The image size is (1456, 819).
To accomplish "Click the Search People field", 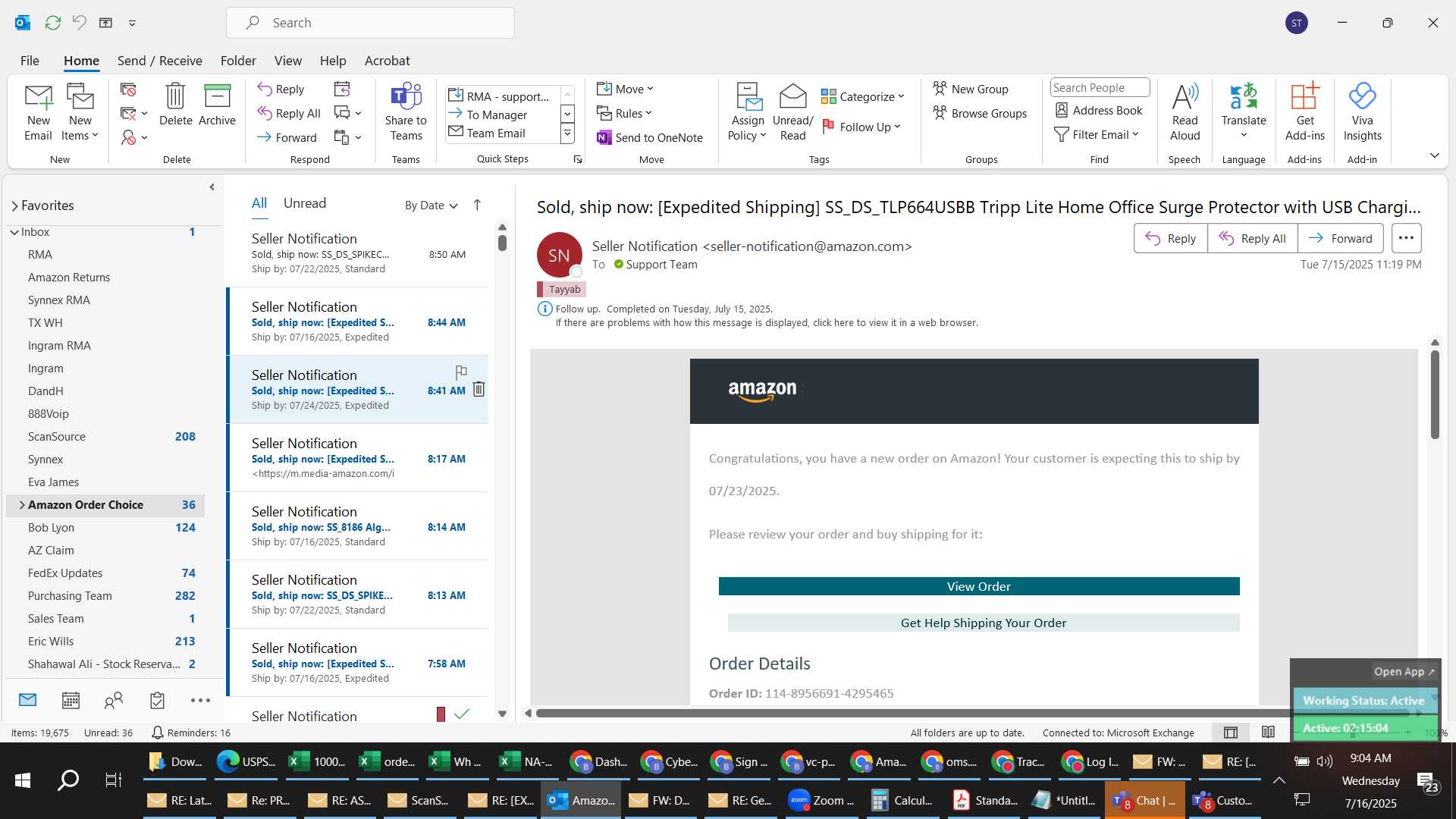I will [x=1100, y=88].
